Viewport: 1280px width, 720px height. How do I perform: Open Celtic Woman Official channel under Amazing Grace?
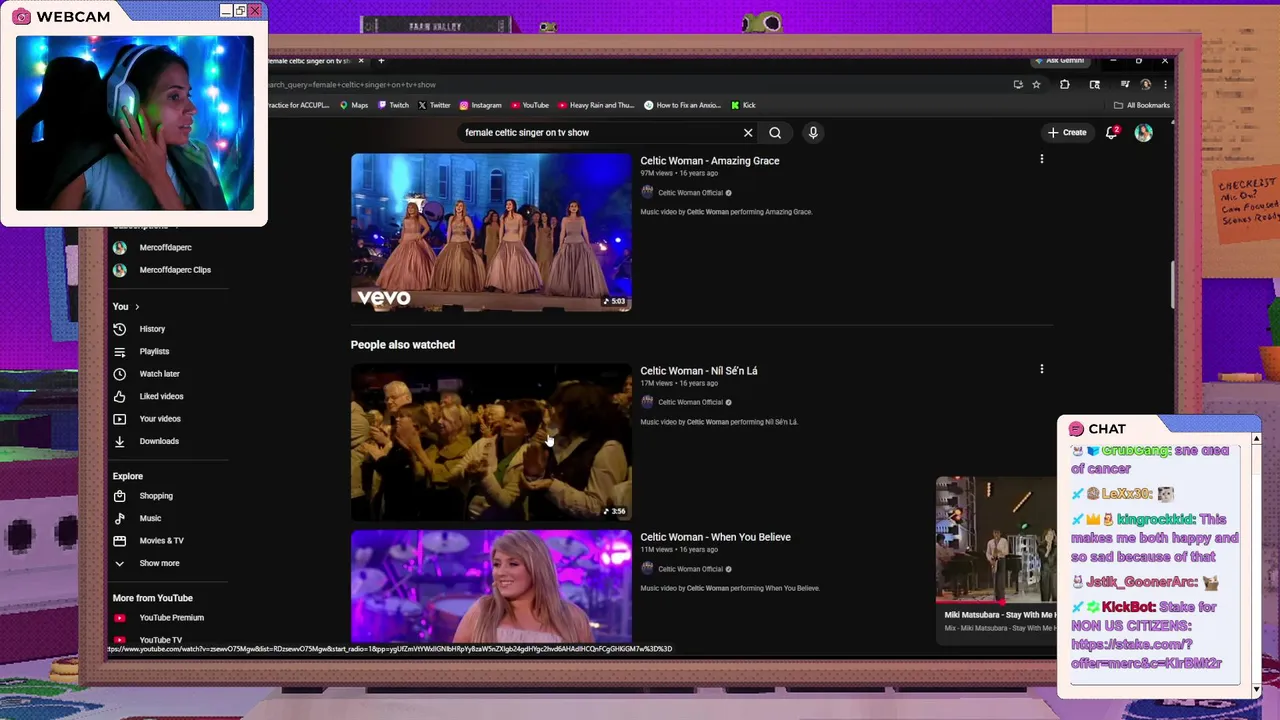690,193
